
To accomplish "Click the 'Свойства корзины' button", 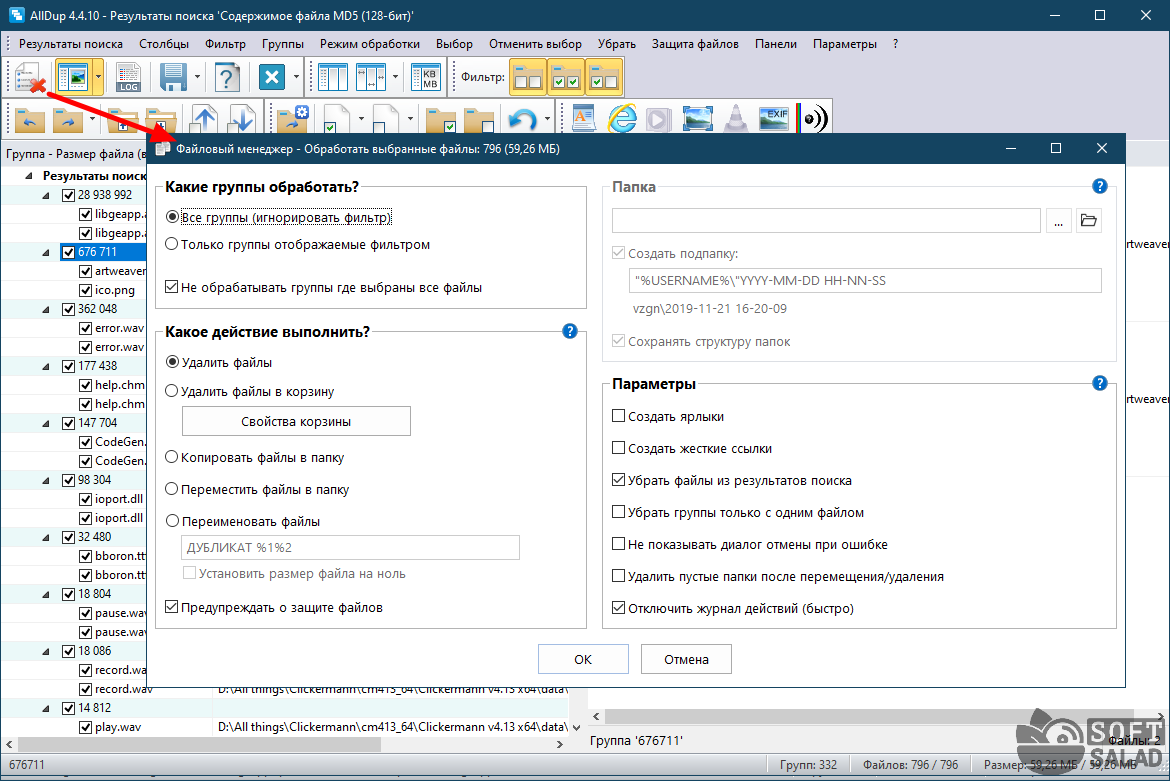I will [x=296, y=421].
